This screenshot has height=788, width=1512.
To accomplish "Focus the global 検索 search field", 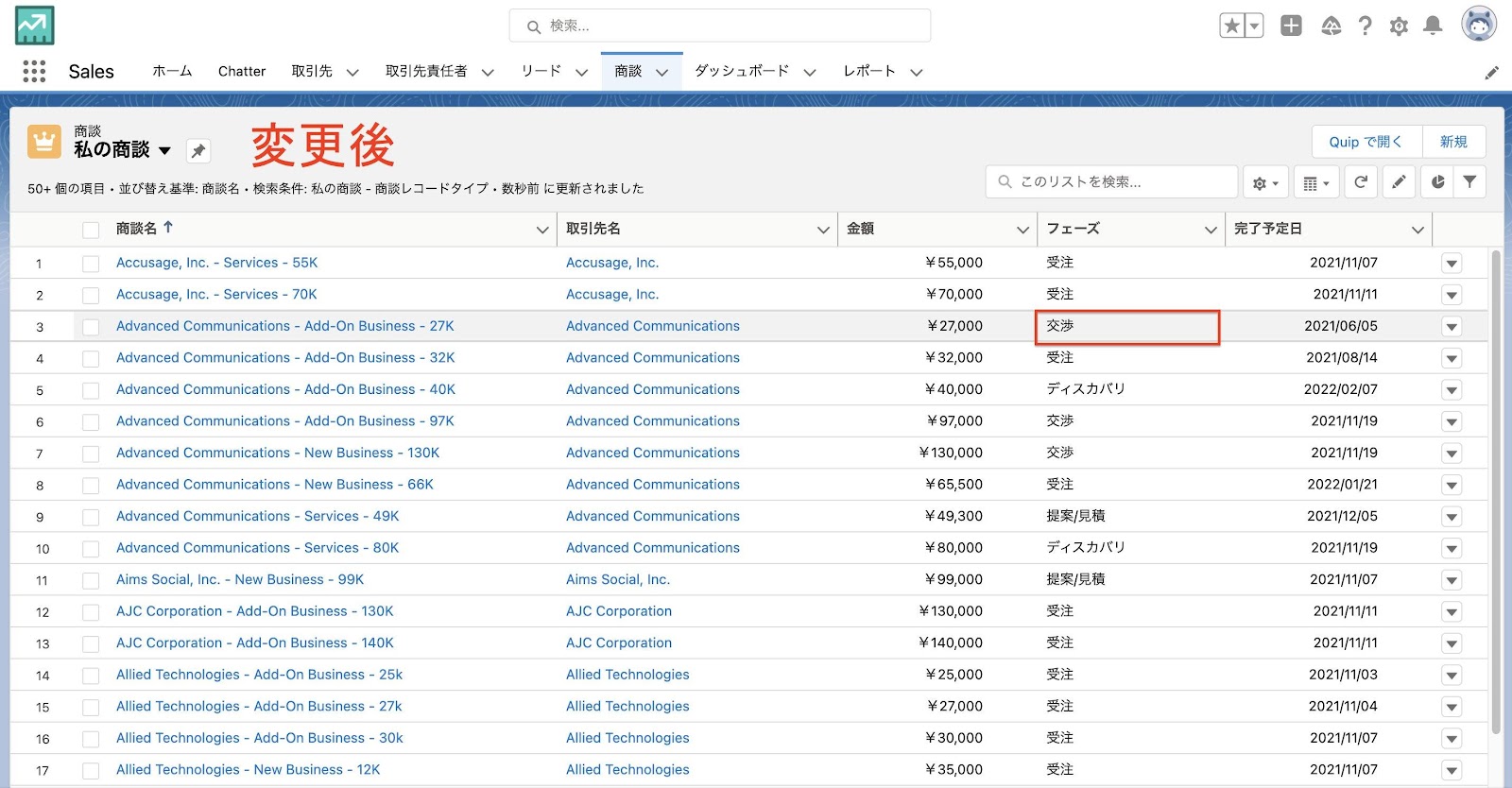I will pyautogui.click(x=720, y=26).
